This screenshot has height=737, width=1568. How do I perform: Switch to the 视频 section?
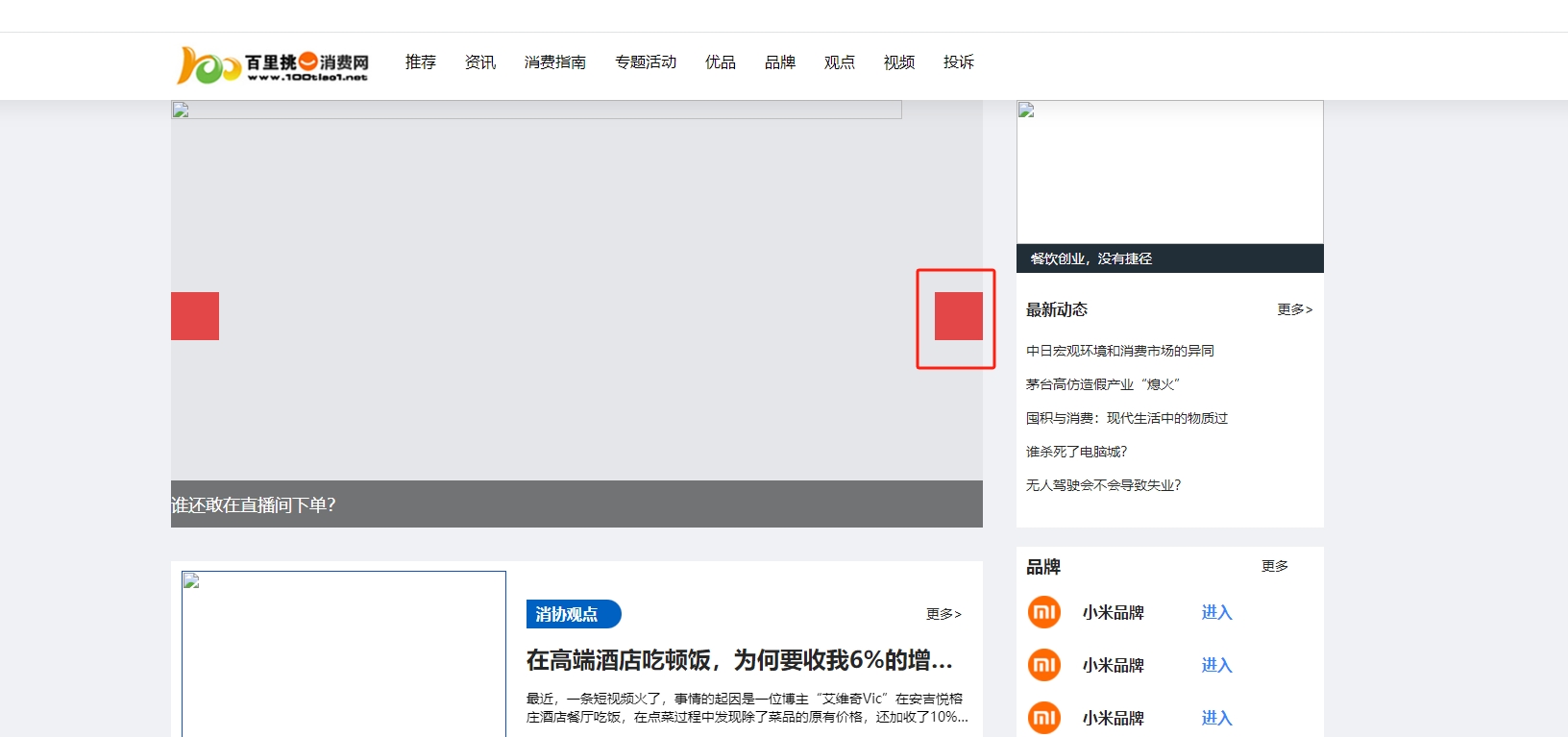pos(899,62)
